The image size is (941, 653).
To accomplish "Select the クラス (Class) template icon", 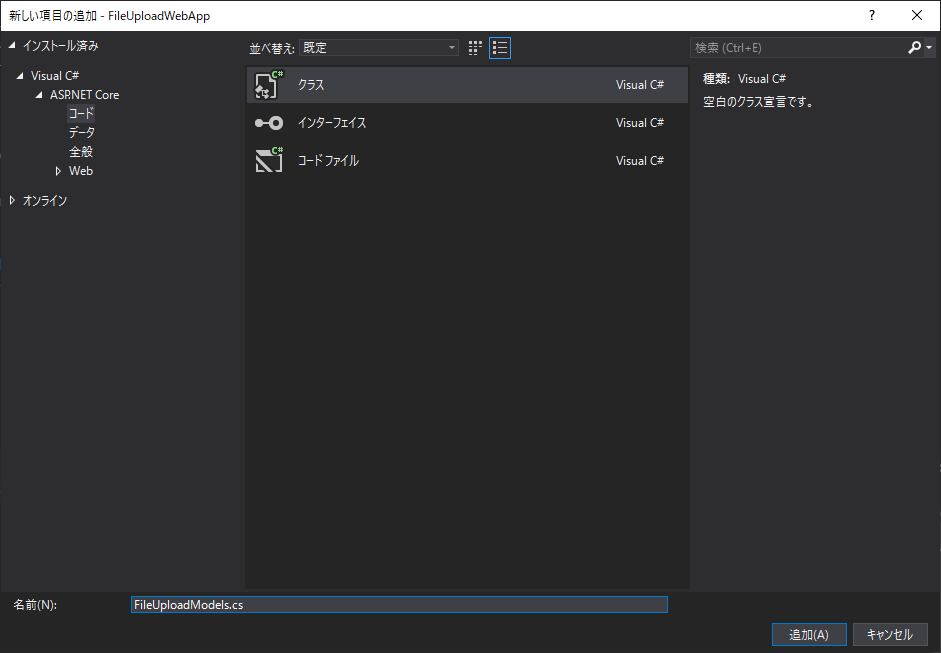I will (x=268, y=85).
